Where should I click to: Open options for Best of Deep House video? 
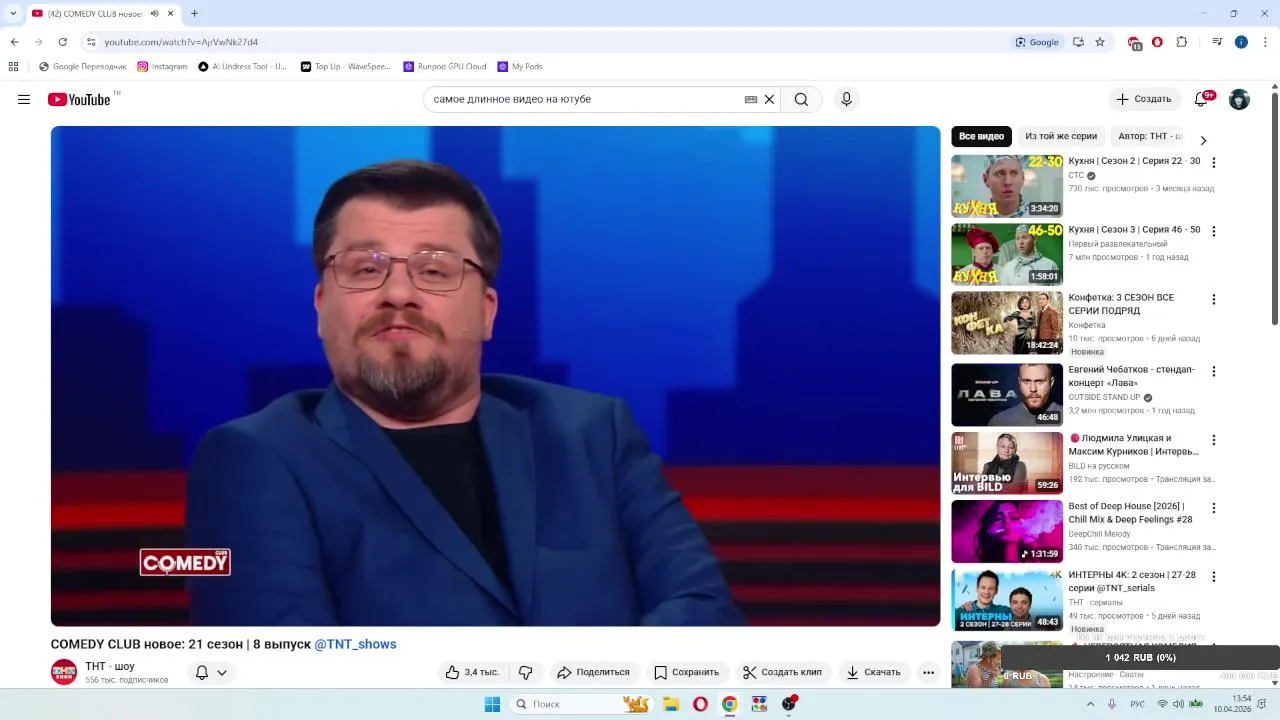coord(1214,508)
